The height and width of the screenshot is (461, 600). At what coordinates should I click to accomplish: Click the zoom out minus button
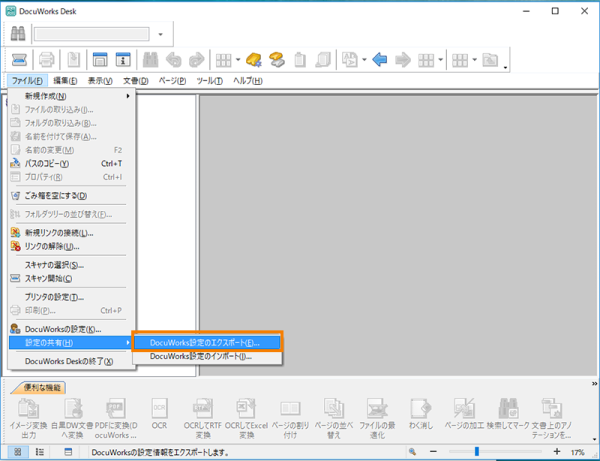433,452
